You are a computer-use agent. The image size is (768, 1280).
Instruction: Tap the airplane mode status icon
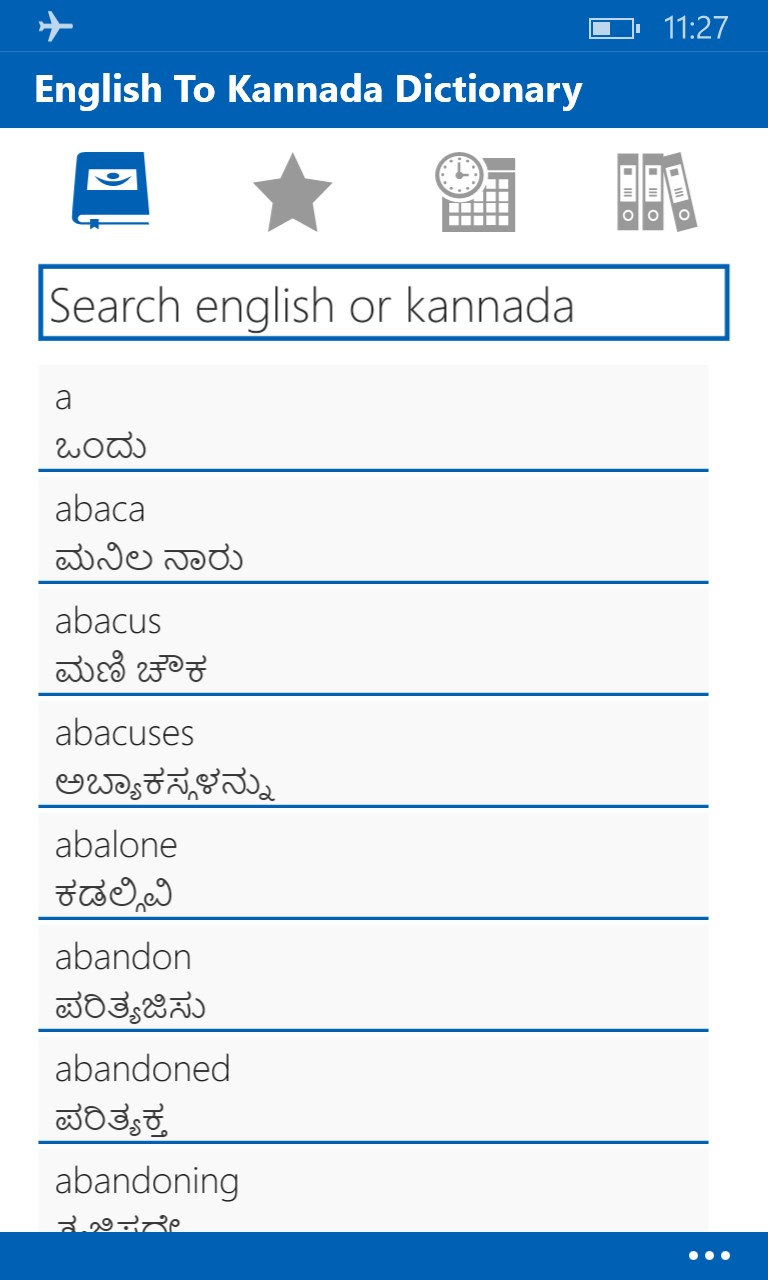click(x=56, y=27)
